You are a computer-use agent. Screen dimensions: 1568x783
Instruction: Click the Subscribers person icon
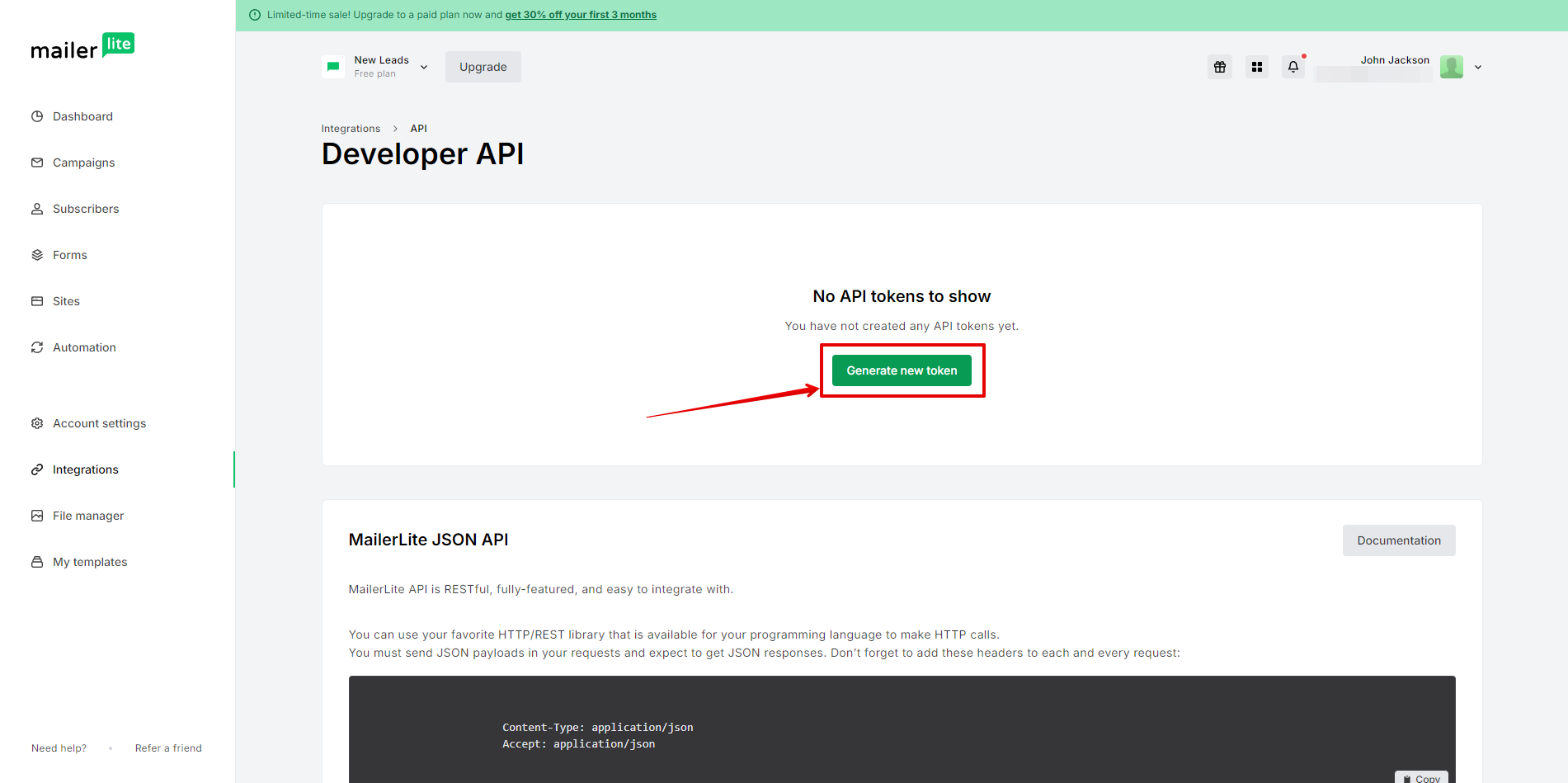tap(37, 209)
